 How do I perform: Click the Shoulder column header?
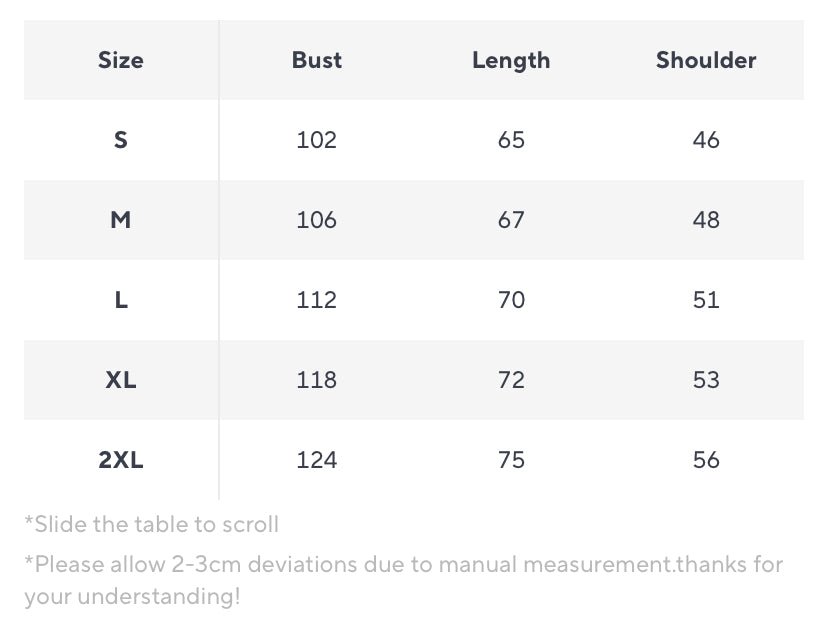[705, 60]
